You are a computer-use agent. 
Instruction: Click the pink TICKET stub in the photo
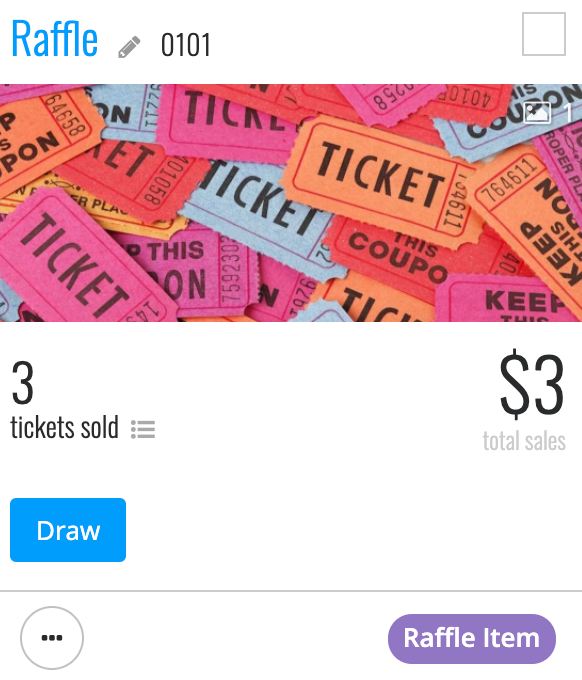[x=76, y=265]
